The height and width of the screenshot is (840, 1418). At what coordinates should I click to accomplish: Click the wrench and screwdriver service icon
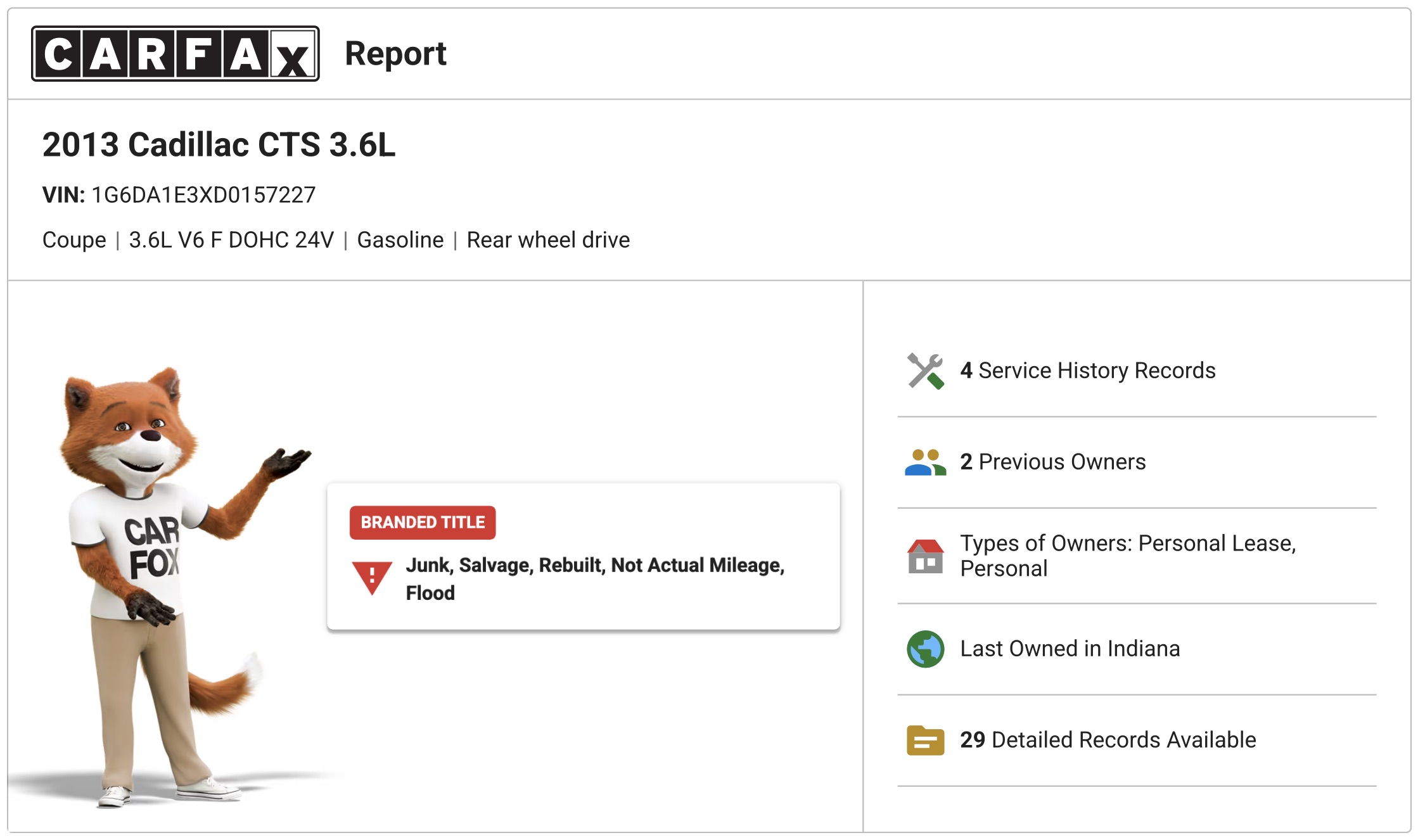click(x=926, y=371)
